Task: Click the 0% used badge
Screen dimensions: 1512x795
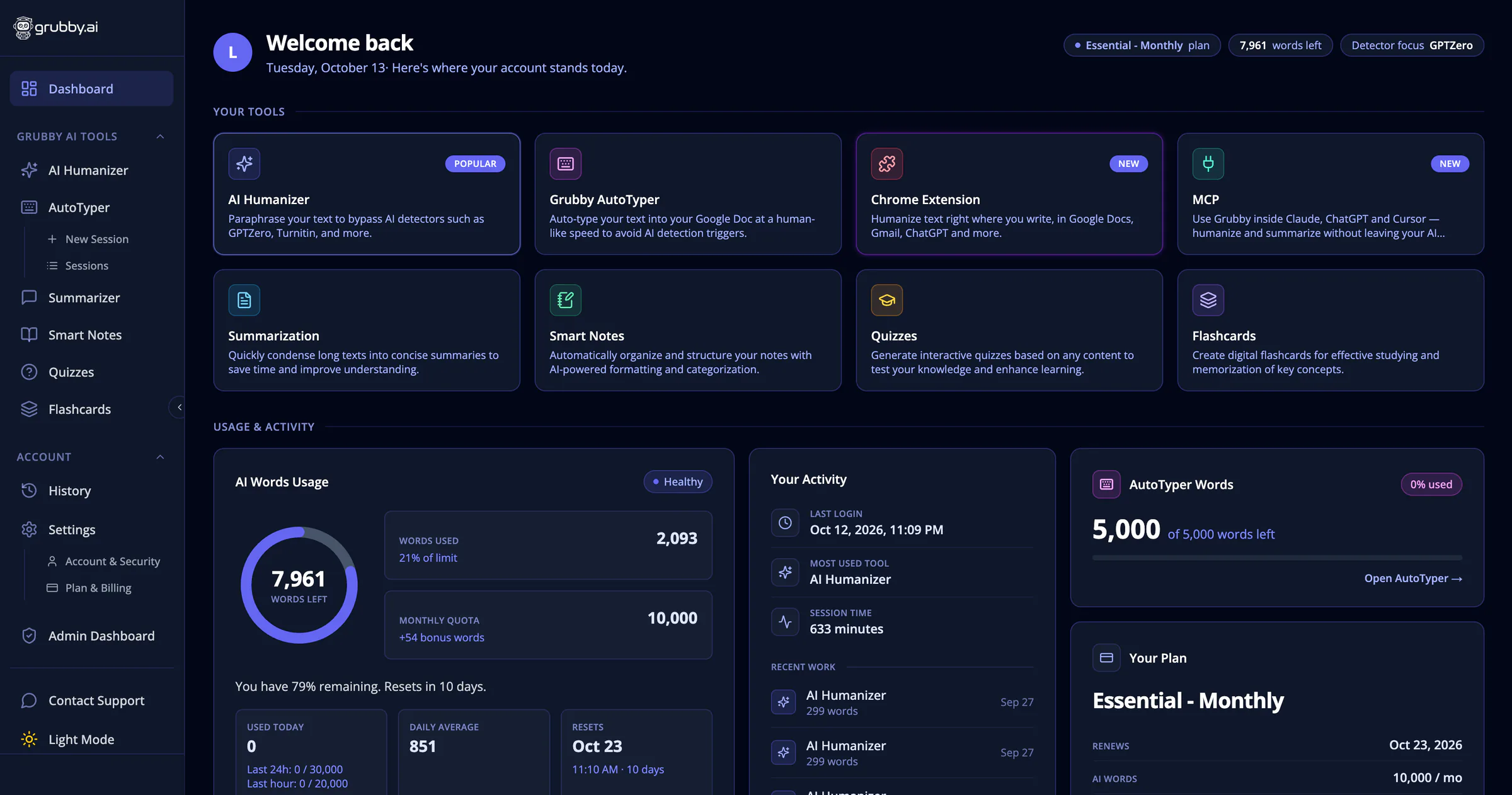Action: pos(1431,484)
